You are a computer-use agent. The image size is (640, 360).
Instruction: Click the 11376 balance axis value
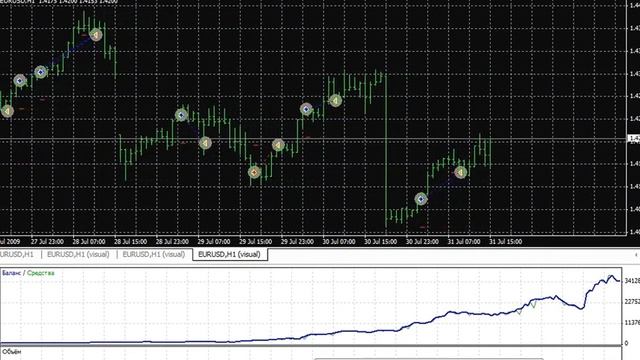[x=632, y=322]
